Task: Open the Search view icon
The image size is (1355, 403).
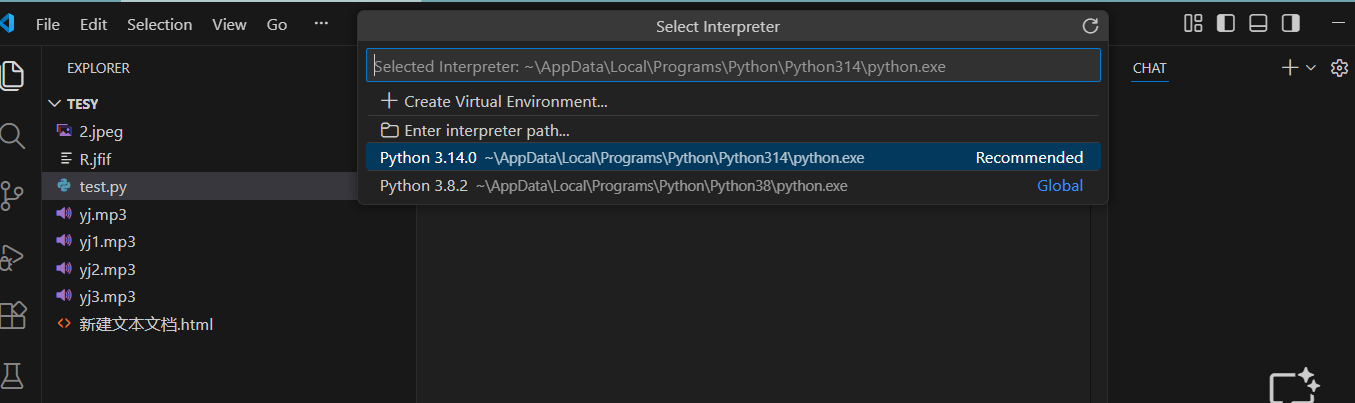Action: [12, 136]
